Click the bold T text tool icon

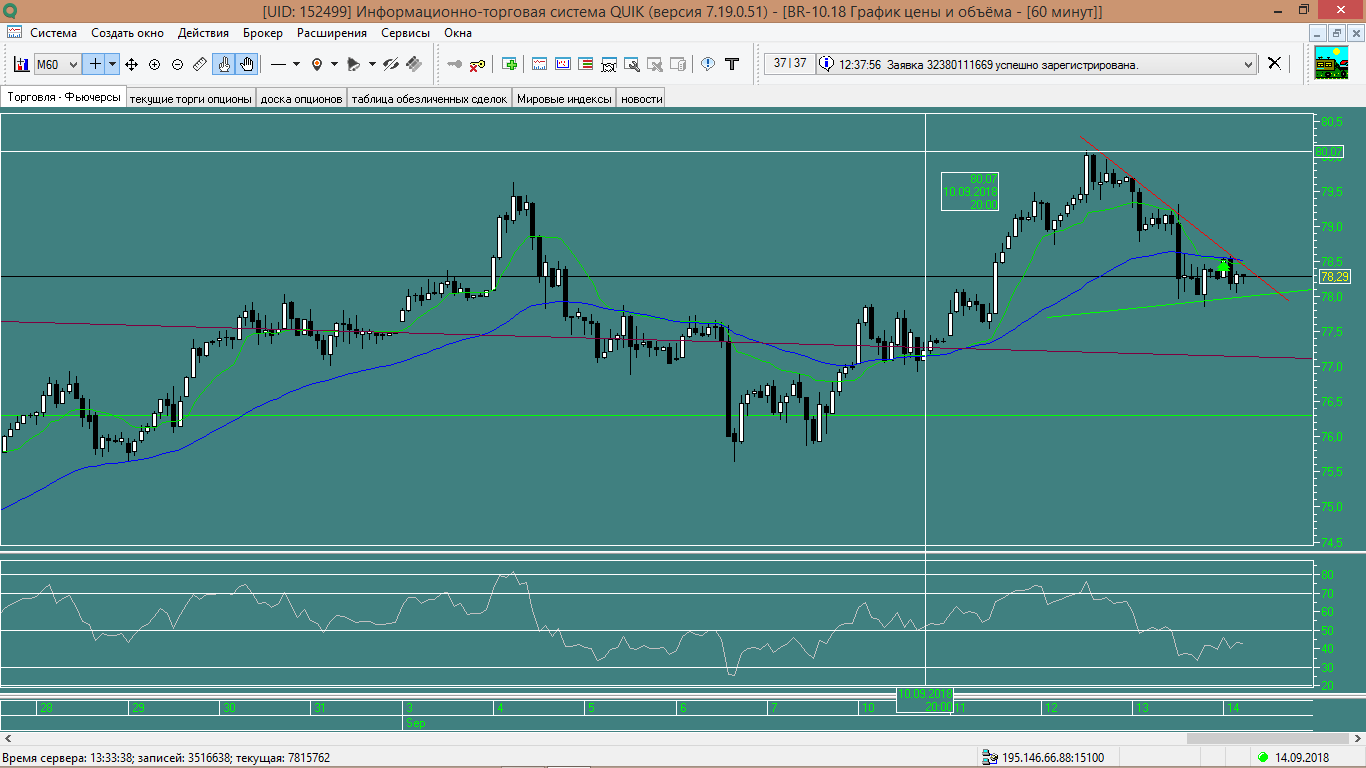pos(732,64)
